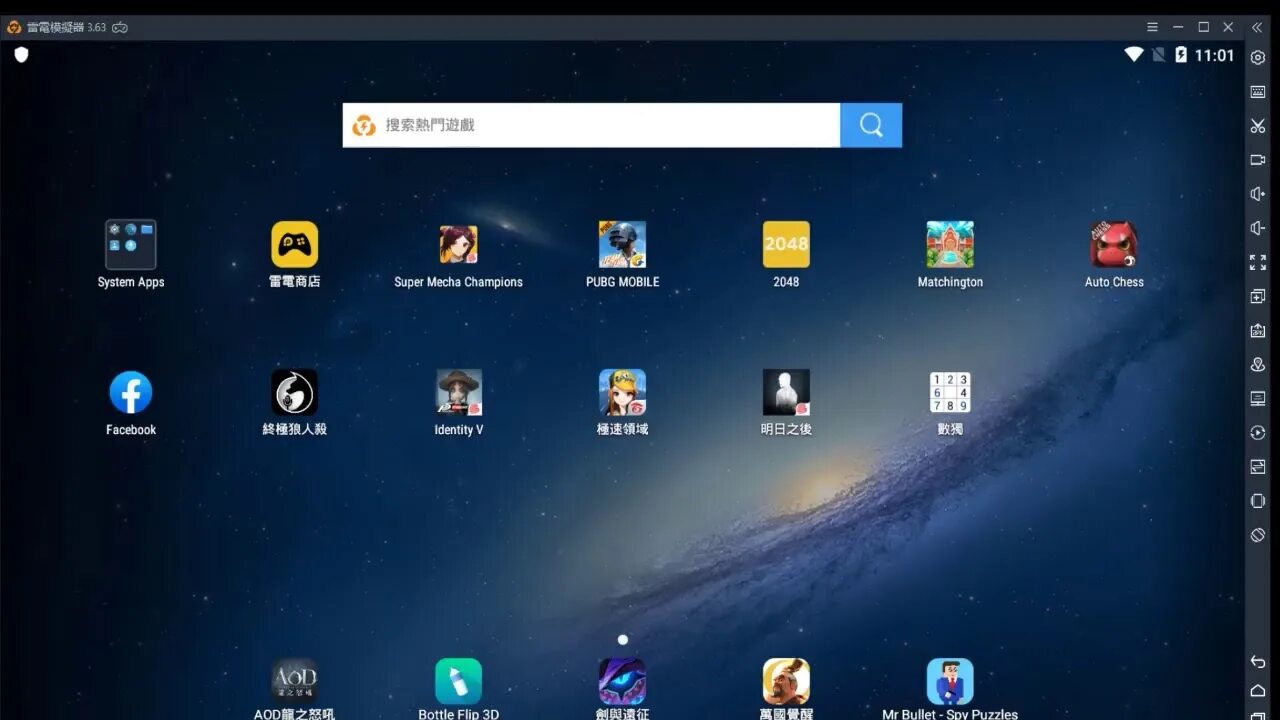Open emulator settings gear in sidebar
The image size is (1280, 720).
click(x=1258, y=58)
